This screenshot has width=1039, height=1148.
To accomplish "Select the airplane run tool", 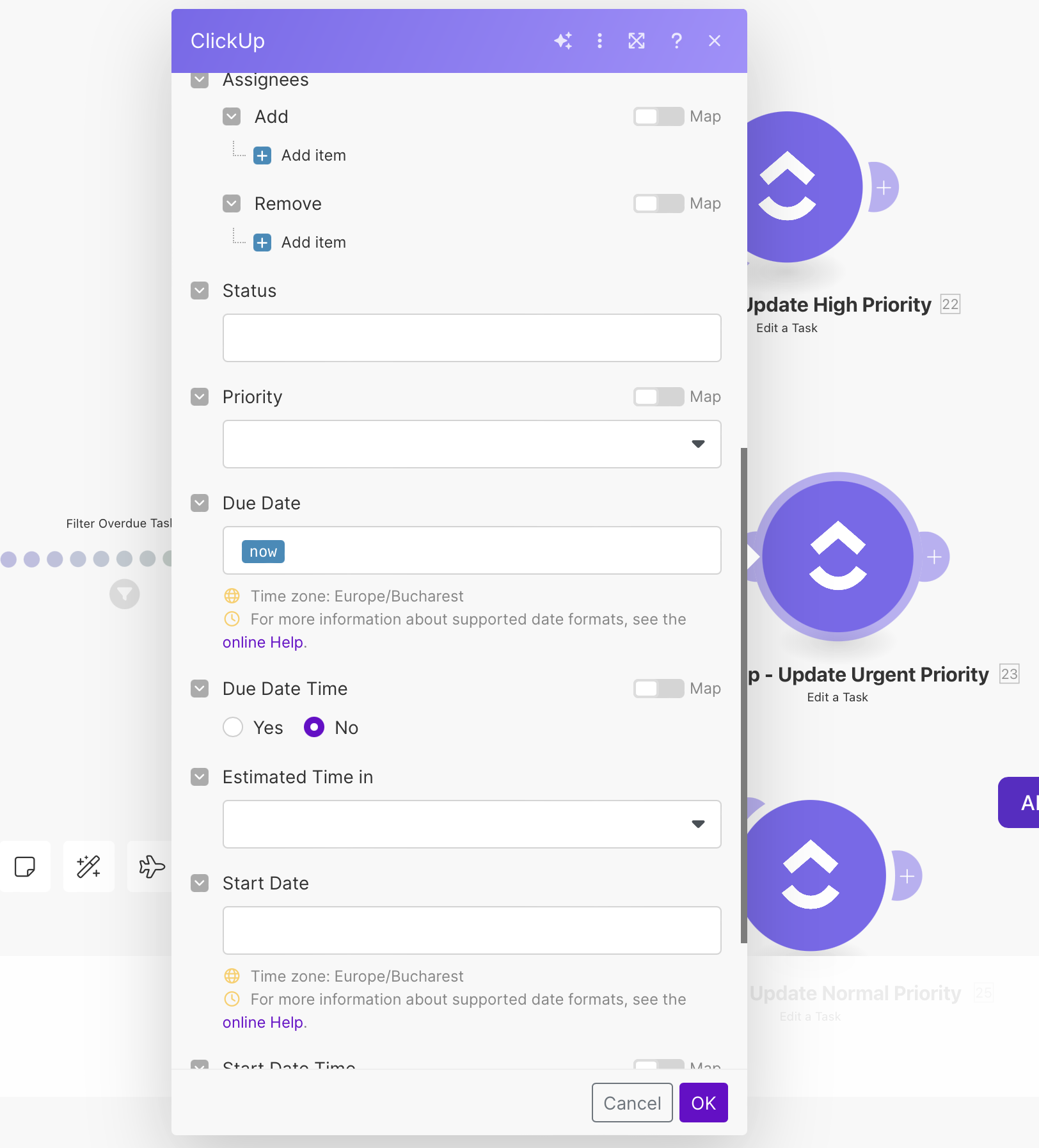I will click(152, 867).
